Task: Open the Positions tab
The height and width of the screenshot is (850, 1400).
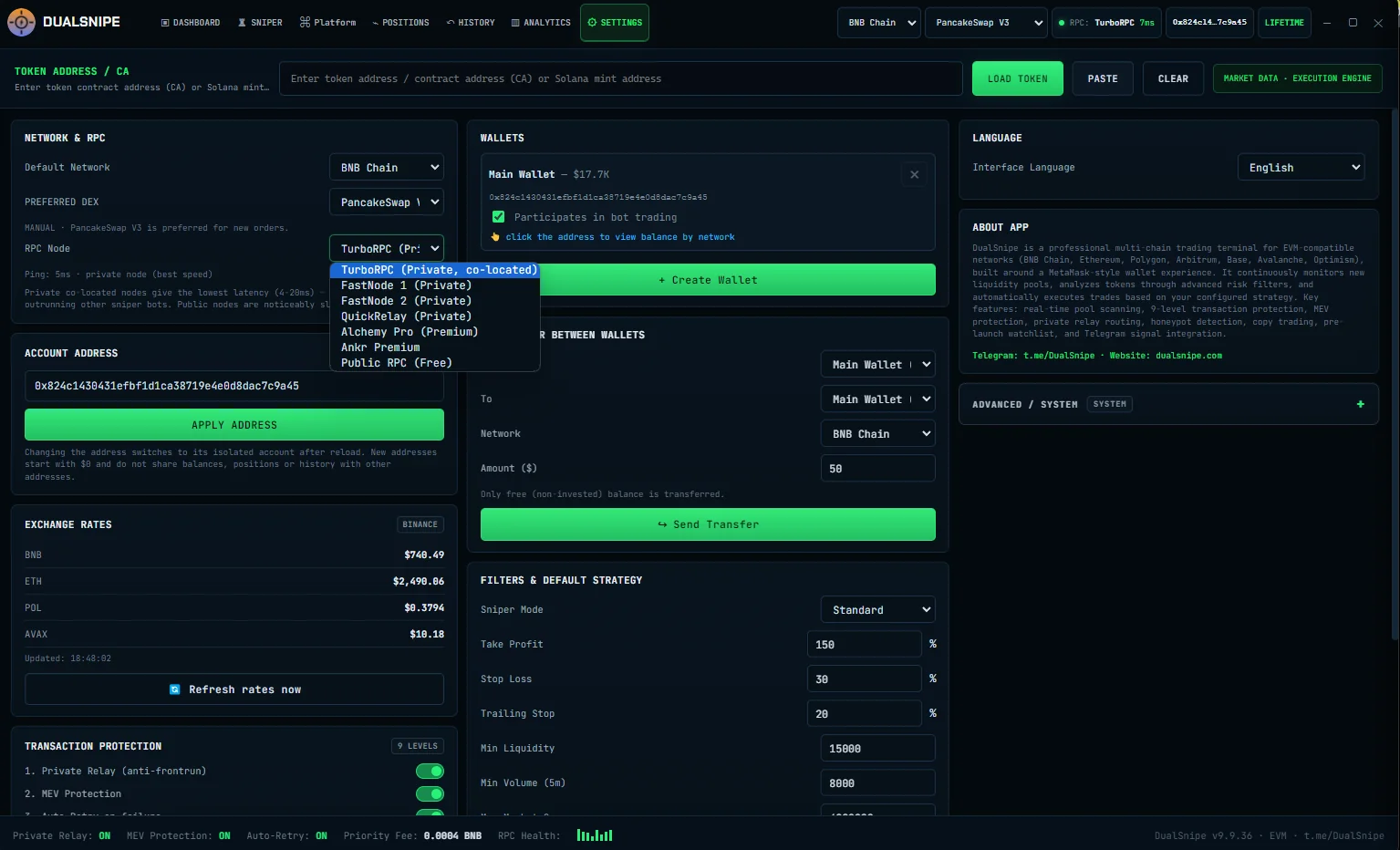Action: pos(400,23)
